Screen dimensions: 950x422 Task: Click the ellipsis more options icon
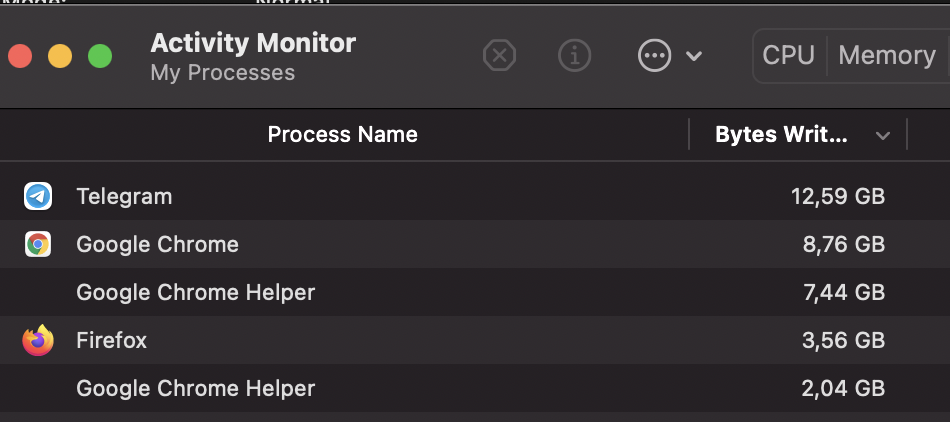(x=654, y=56)
